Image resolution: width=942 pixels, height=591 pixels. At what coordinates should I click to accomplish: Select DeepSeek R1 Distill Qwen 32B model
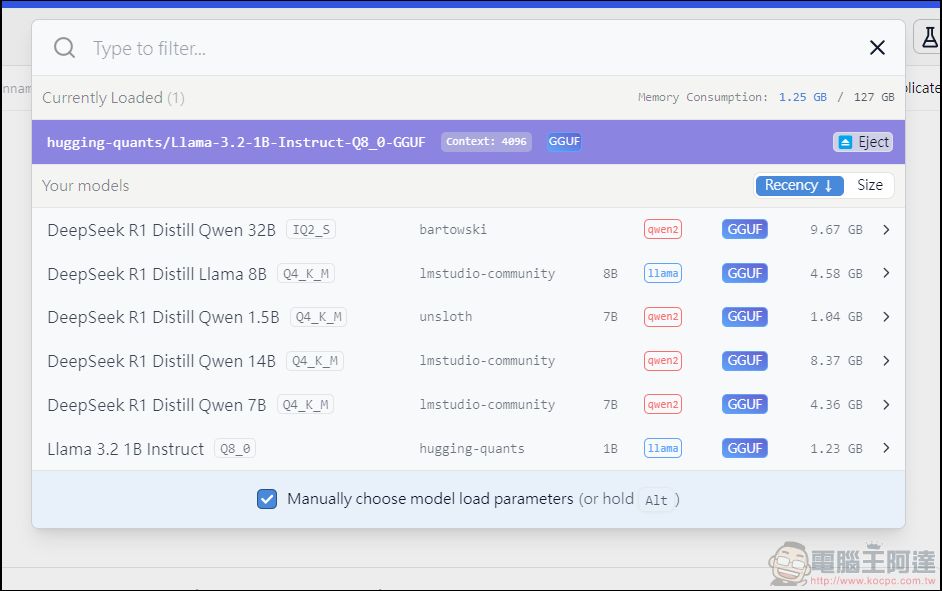coord(469,229)
